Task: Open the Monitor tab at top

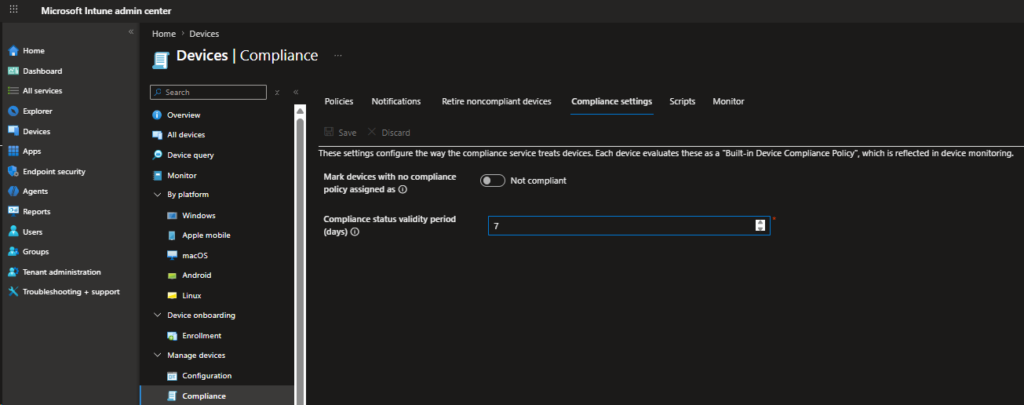Action: pos(728,102)
